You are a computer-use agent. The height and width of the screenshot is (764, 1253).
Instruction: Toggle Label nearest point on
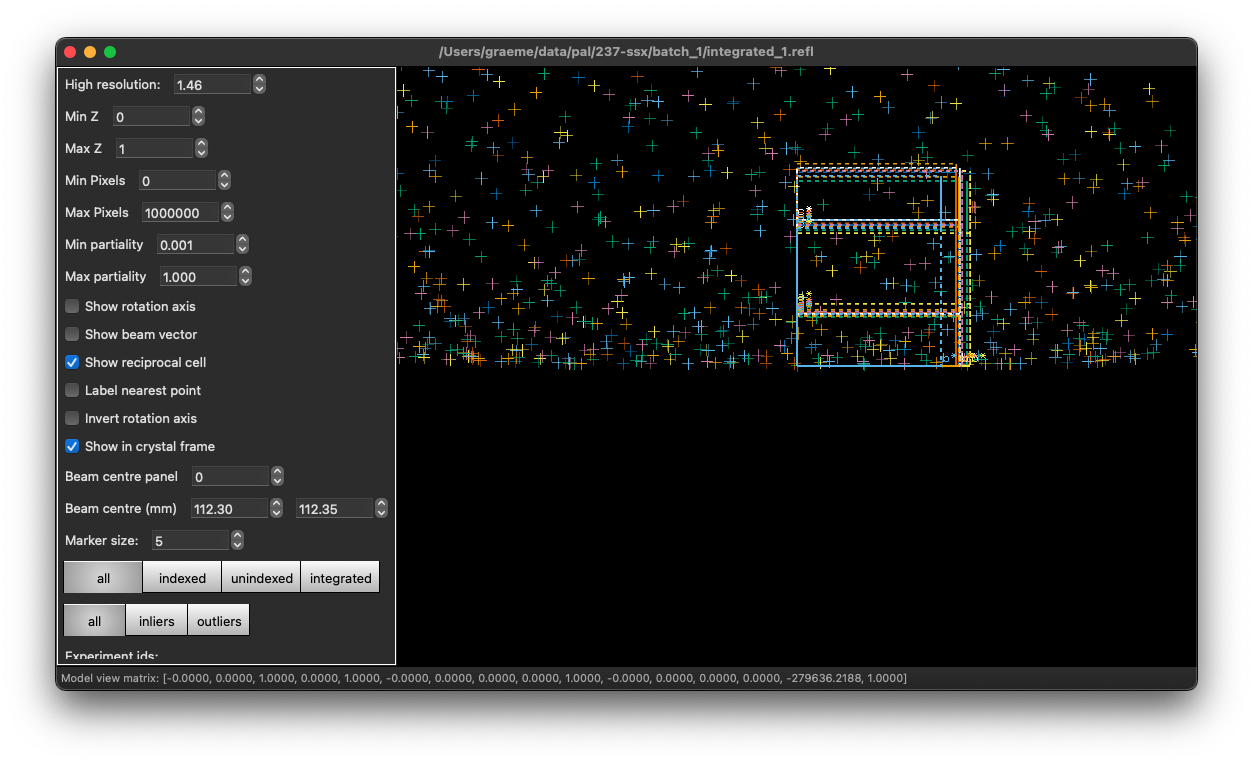click(x=71, y=390)
